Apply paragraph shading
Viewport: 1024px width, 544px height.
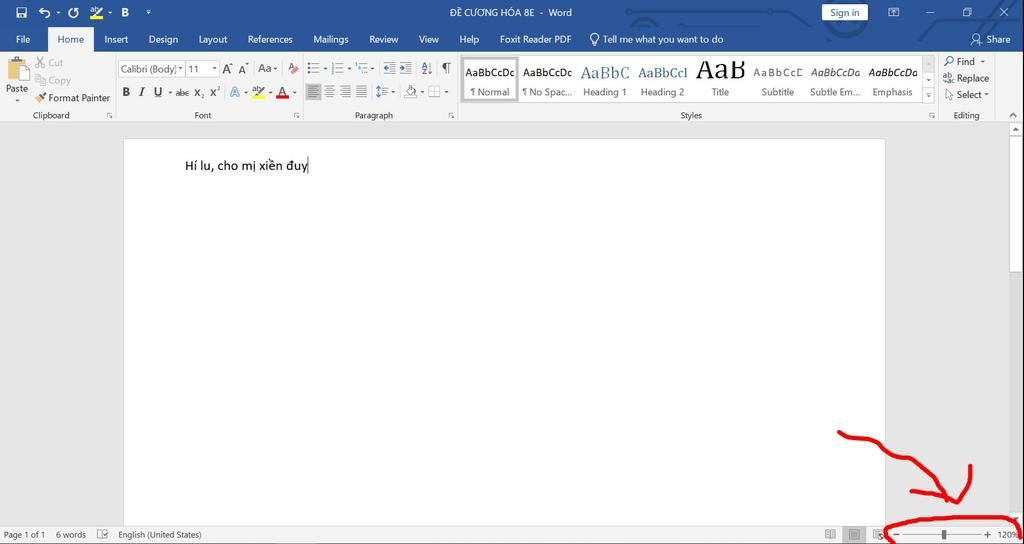pos(410,92)
